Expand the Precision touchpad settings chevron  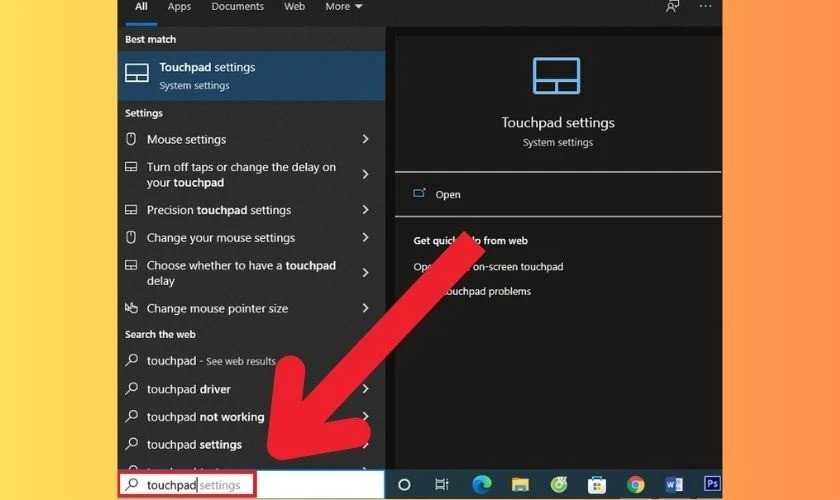(365, 210)
